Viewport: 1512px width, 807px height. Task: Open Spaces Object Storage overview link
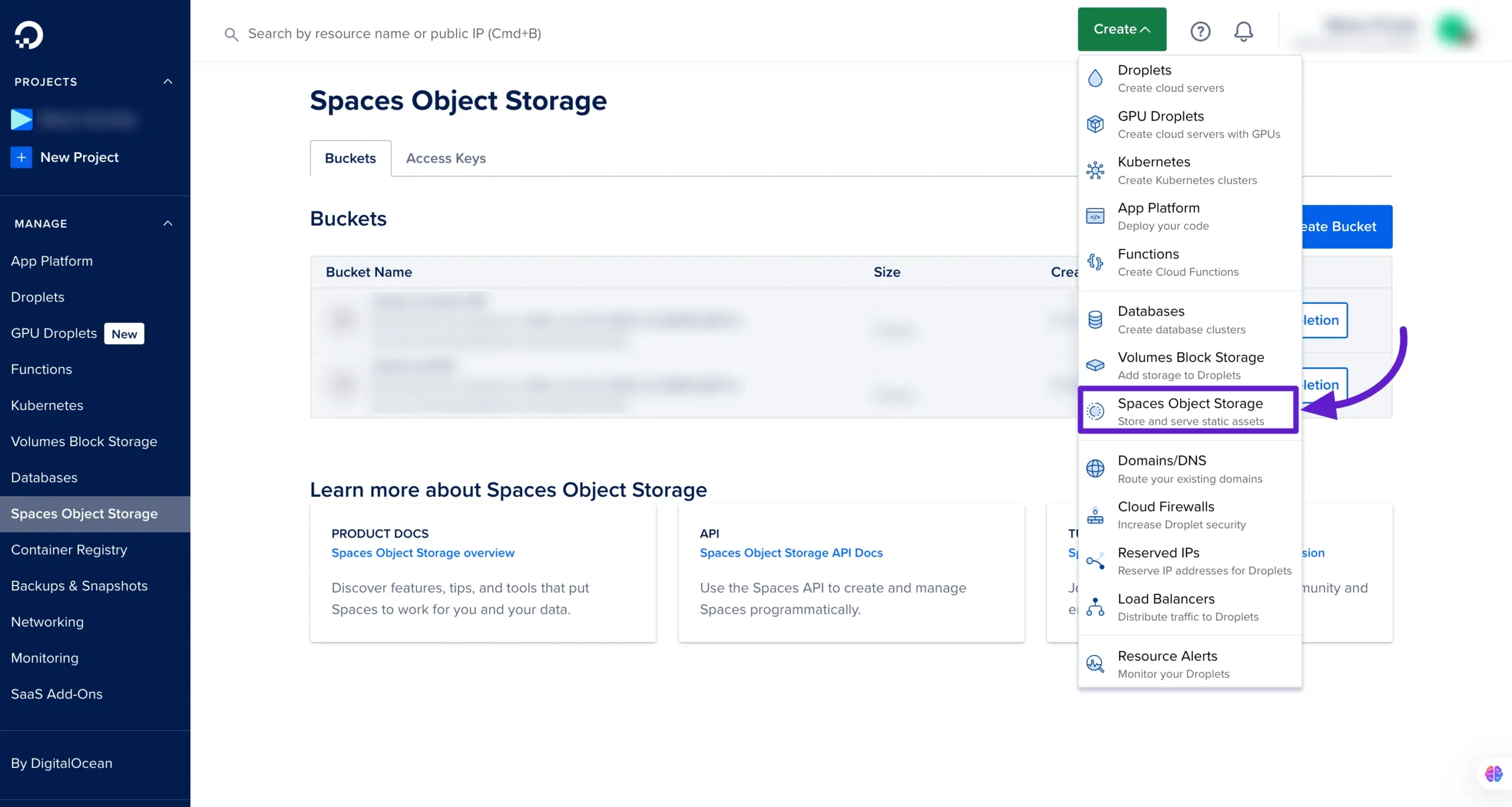[423, 552]
